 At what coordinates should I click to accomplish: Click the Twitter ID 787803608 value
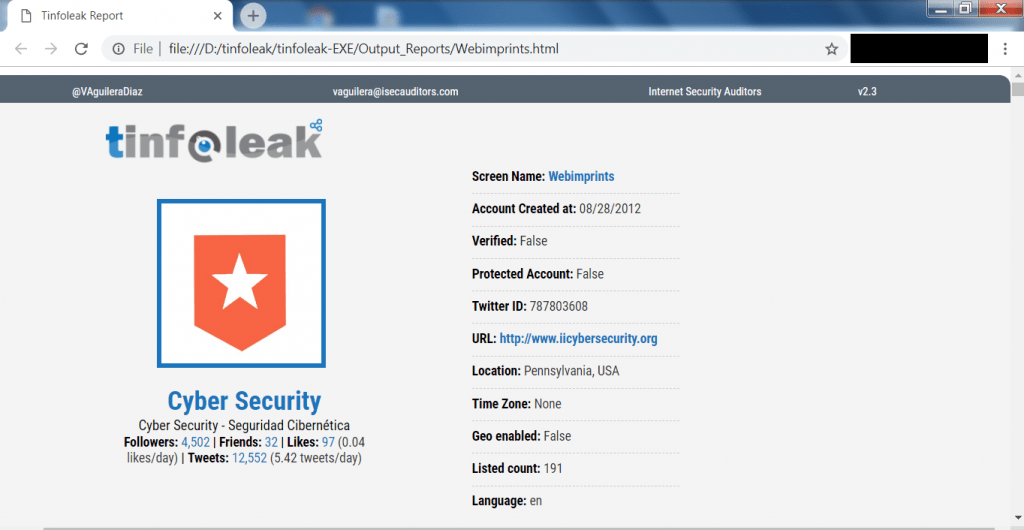[558, 306]
